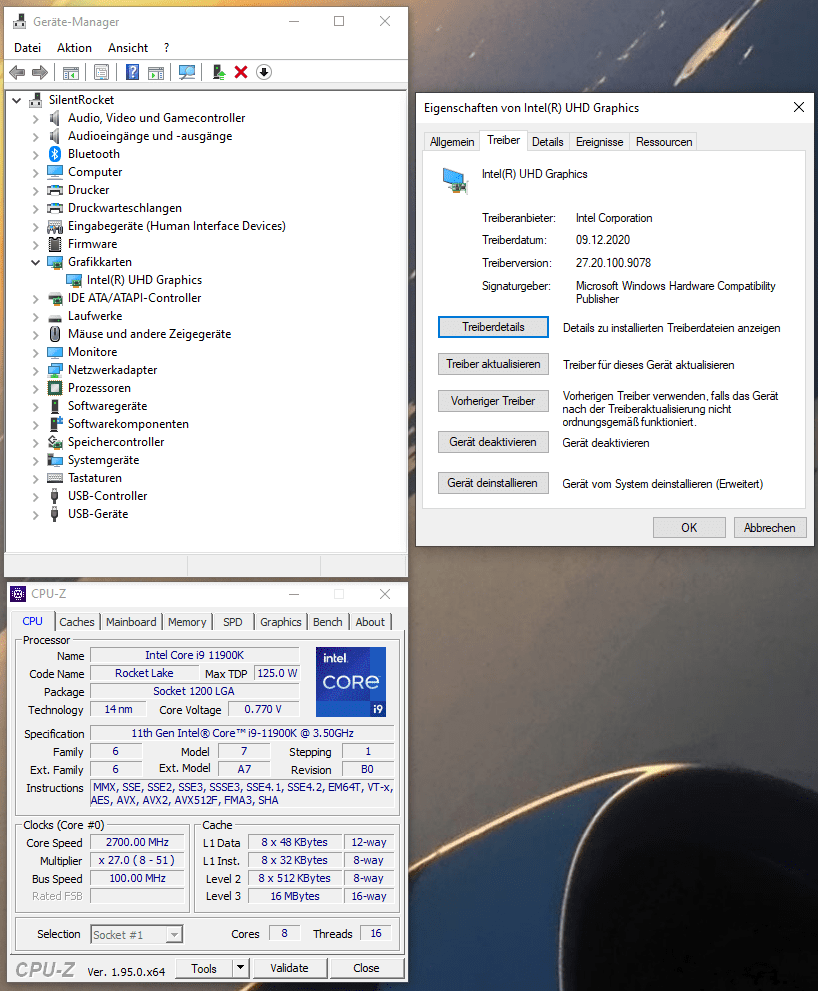Image resolution: width=818 pixels, height=991 pixels.
Task: Click the Laufwerke drive icon
Action: pos(55,317)
